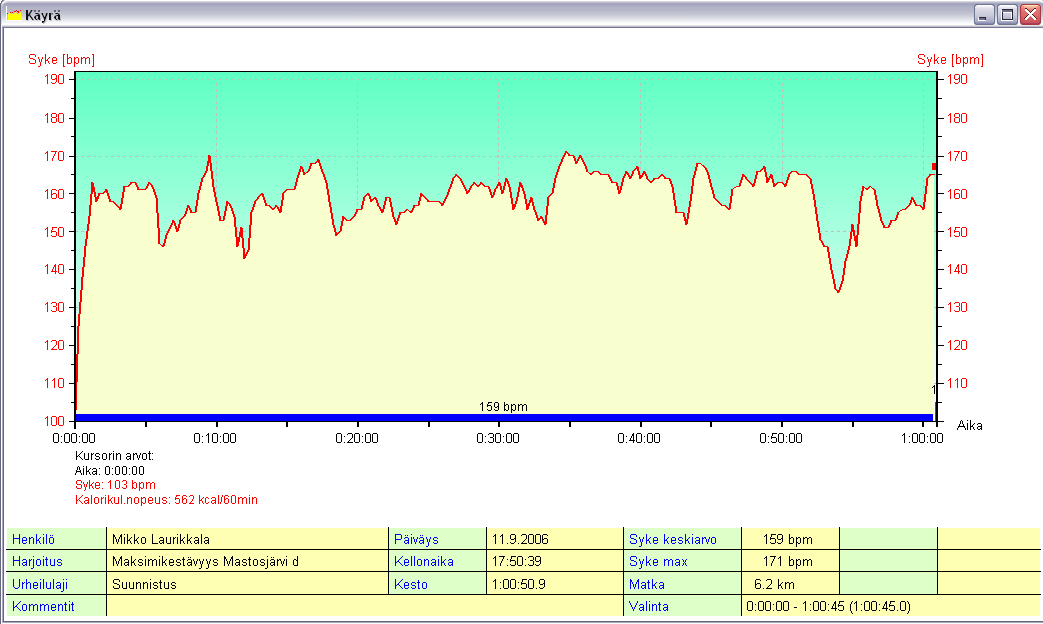Screen dimensions: 1043x624
Task: Click the left Syke [bpm] axis title
Action: click(x=61, y=60)
